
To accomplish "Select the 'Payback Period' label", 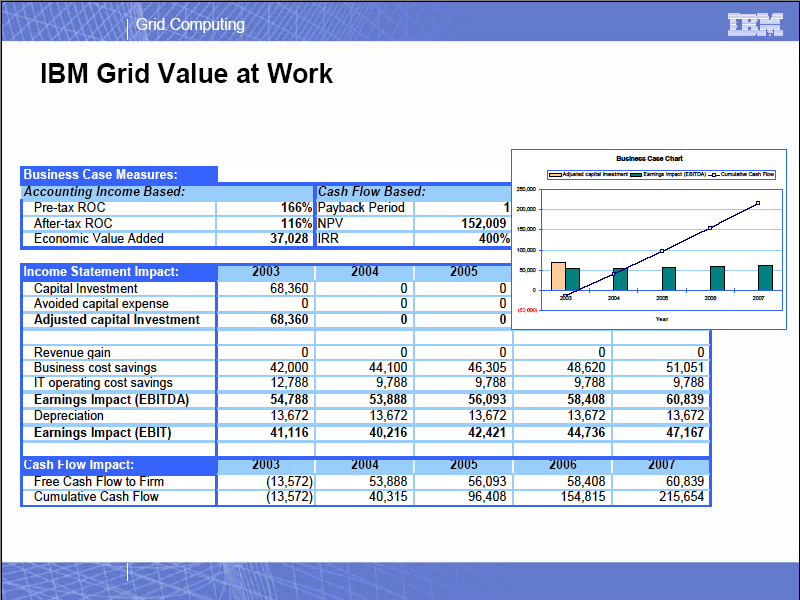I will [x=361, y=208].
